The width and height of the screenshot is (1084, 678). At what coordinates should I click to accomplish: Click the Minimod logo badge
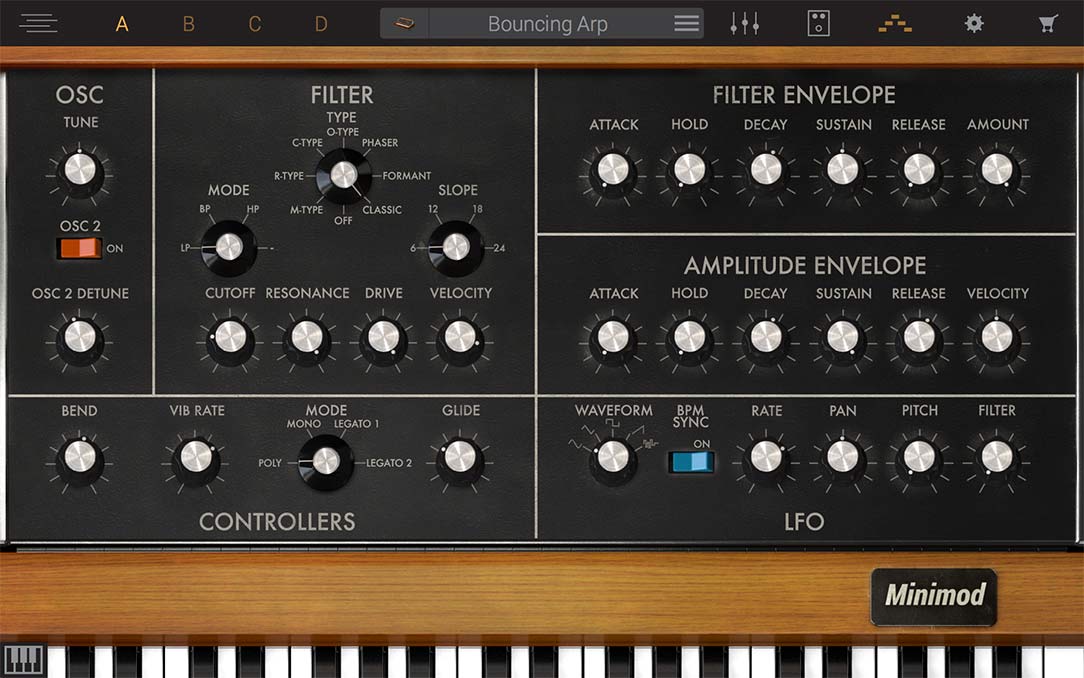(934, 596)
